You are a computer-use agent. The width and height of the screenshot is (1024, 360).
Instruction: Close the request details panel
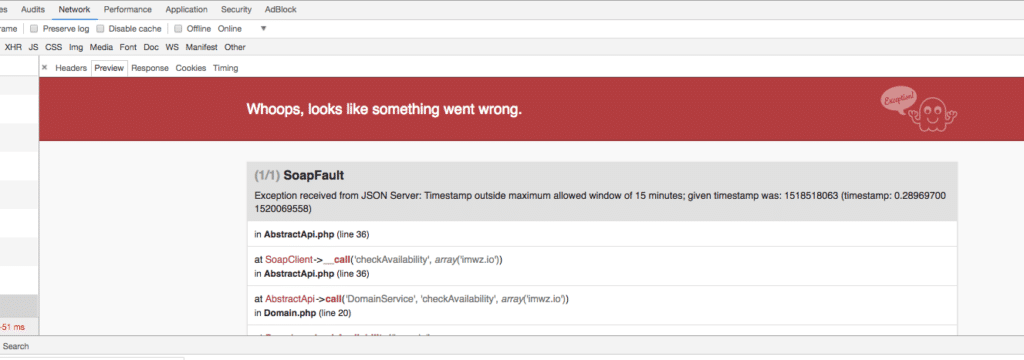point(44,67)
